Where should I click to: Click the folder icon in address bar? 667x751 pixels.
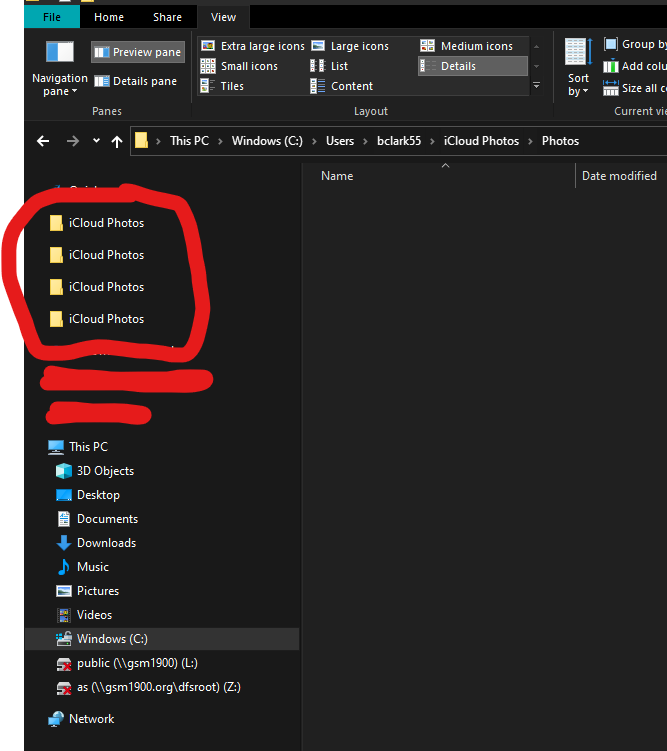coord(141,141)
